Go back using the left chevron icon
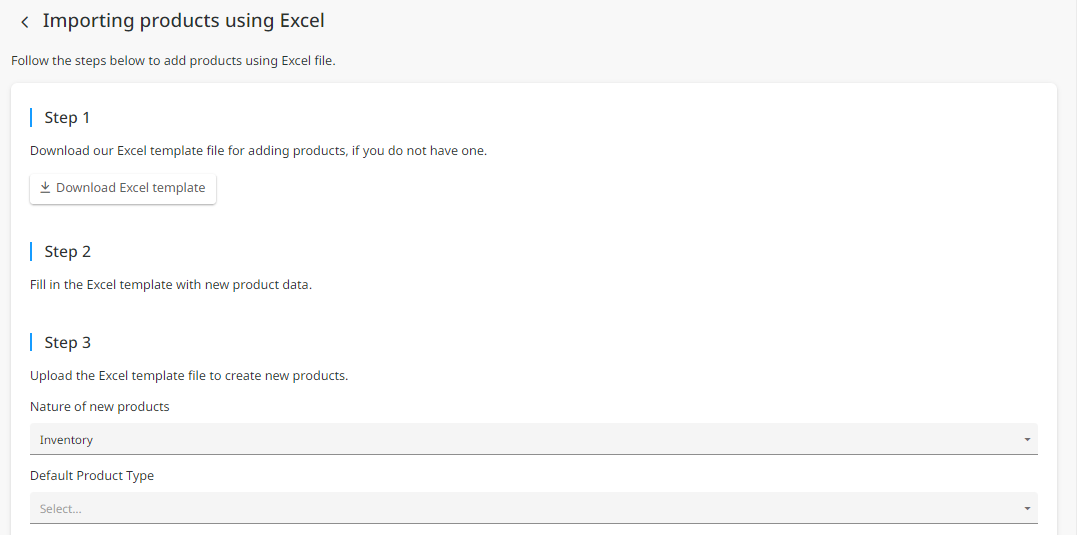The width and height of the screenshot is (1077, 535). click(x=25, y=23)
